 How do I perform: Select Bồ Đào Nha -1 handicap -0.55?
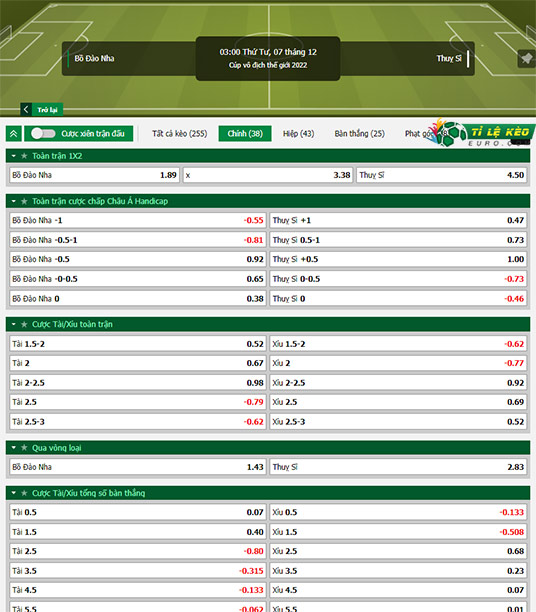click(137, 221)
